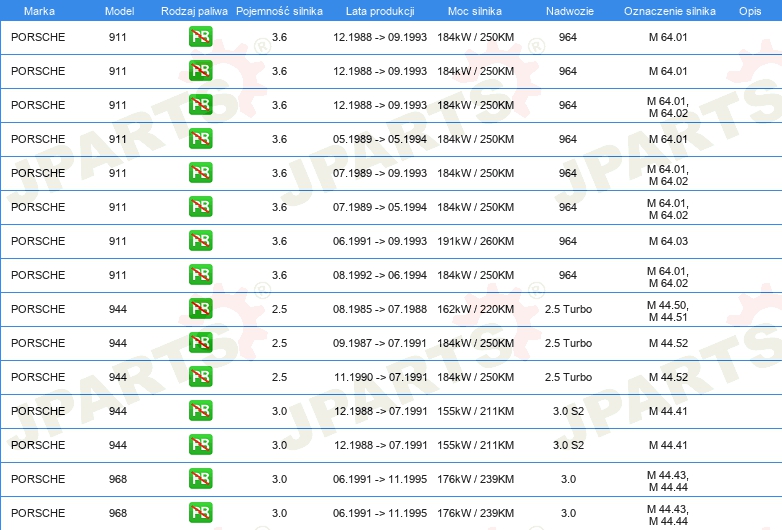Viewport: 782px width, 530px height.
Task: Click the Rodzaj paliwa column header
Action: (x=194, y=11)
